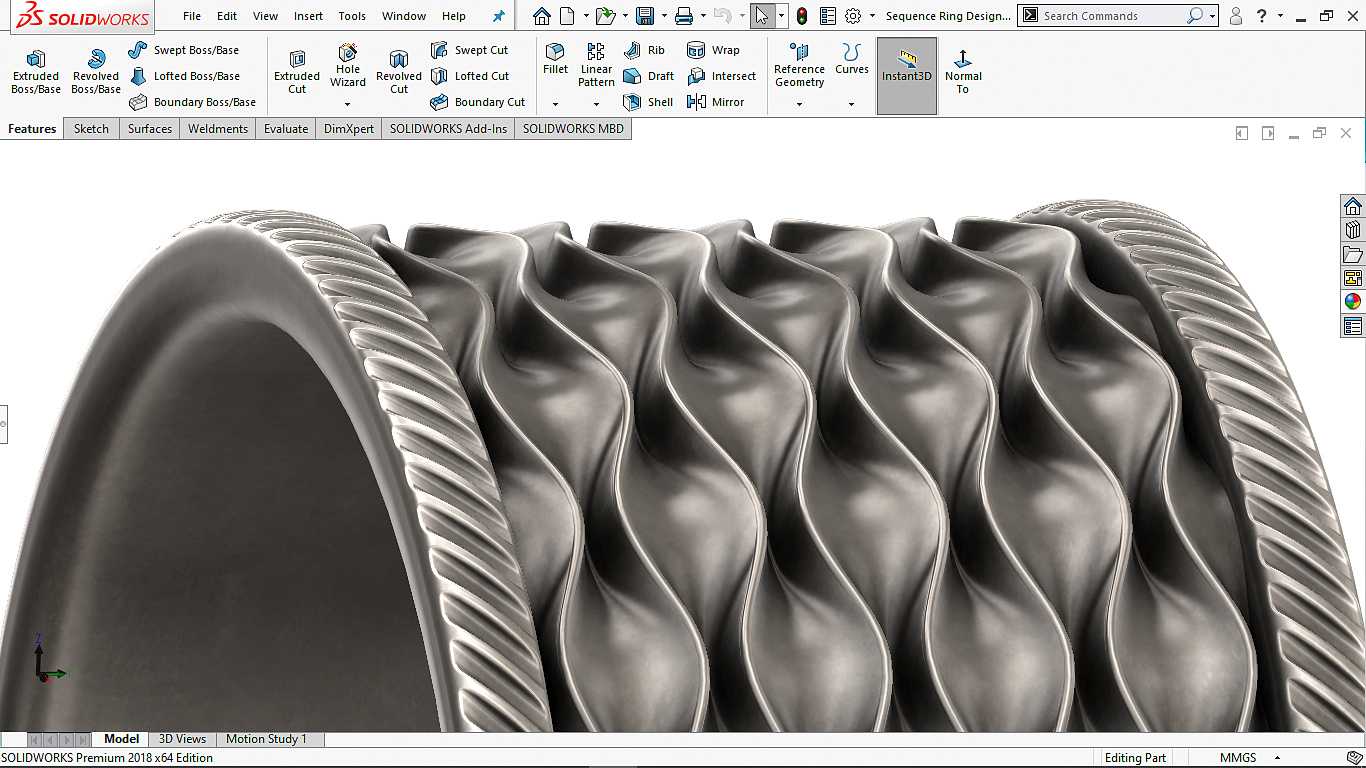
Task: Select the Extruded Cut tool
Action: point(297,72)
